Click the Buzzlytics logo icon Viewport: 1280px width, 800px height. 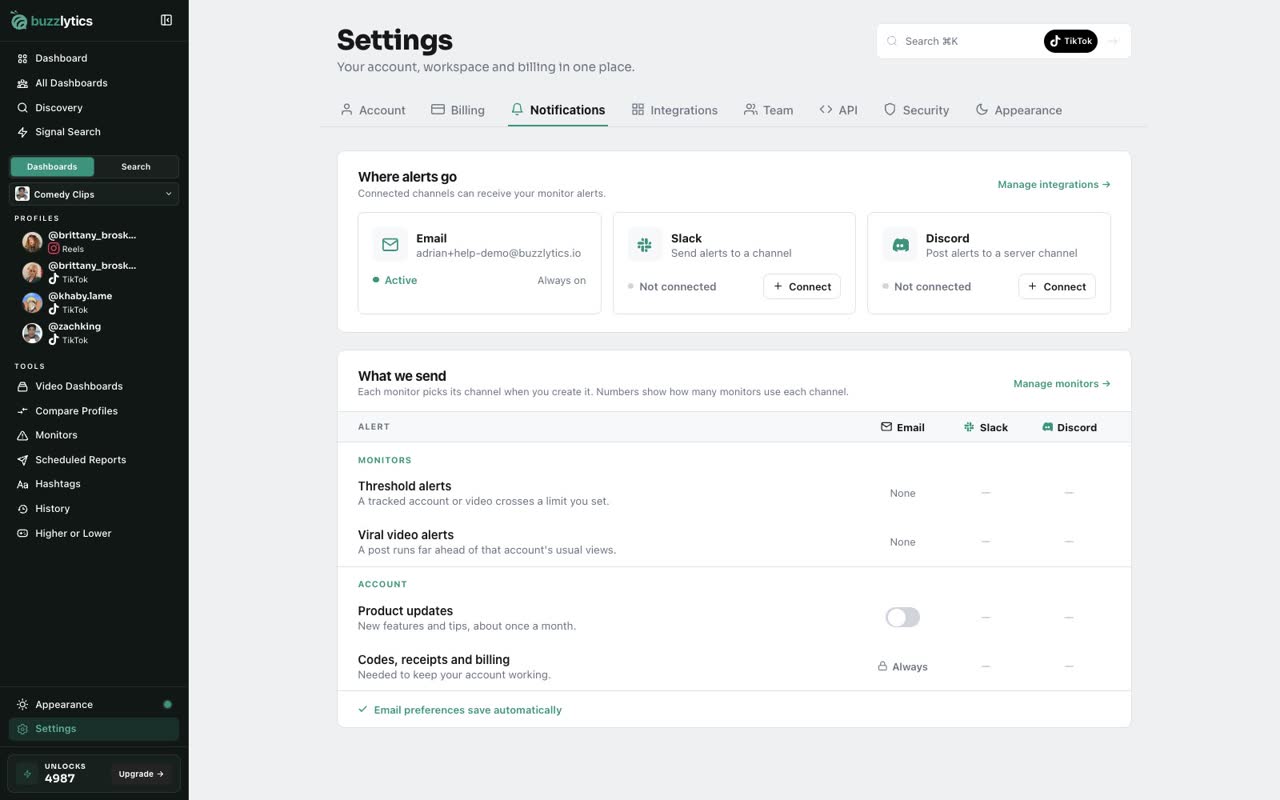pos(19,21)
